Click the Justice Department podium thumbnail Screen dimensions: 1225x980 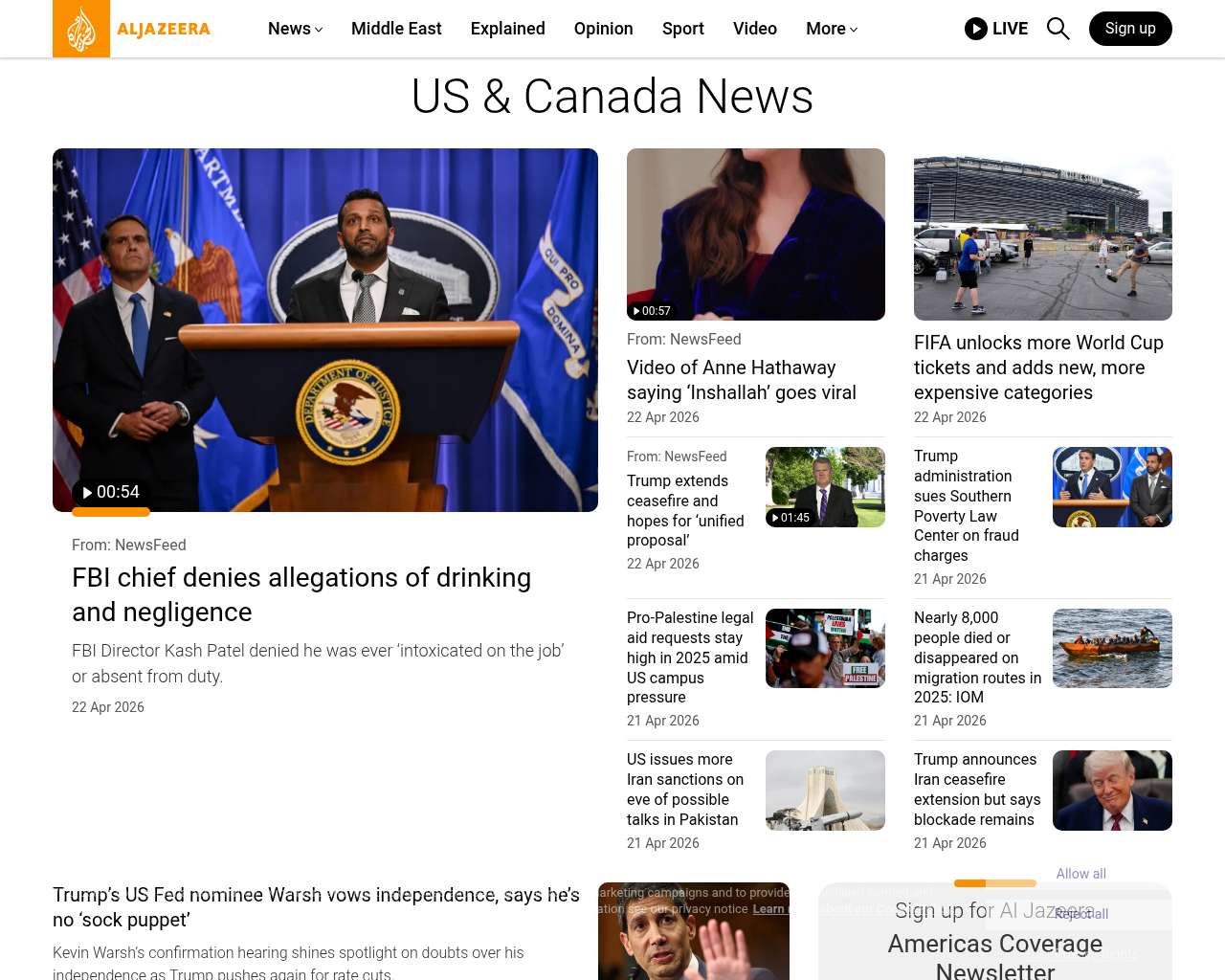(x=1112, y=487)
